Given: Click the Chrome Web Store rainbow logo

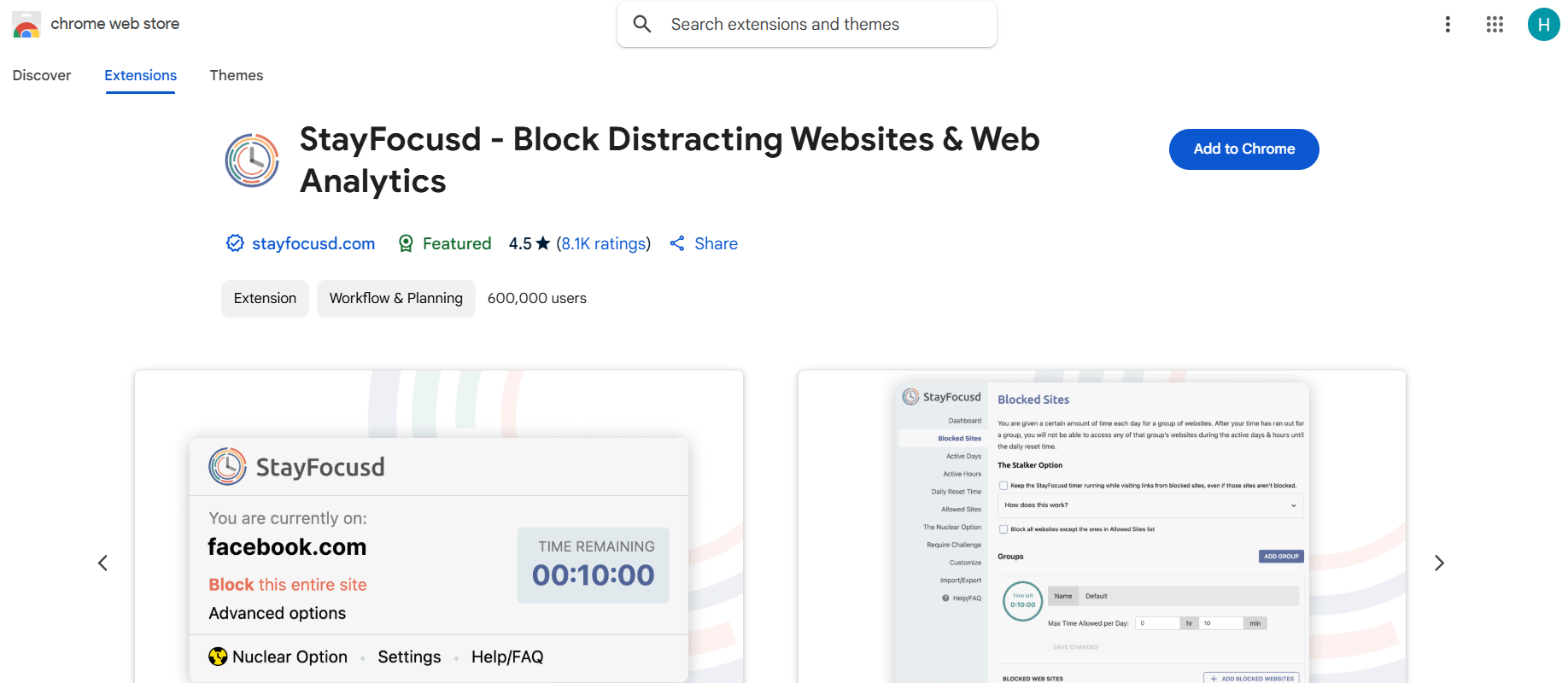Looking at the screenshot, I should (26, 25).
